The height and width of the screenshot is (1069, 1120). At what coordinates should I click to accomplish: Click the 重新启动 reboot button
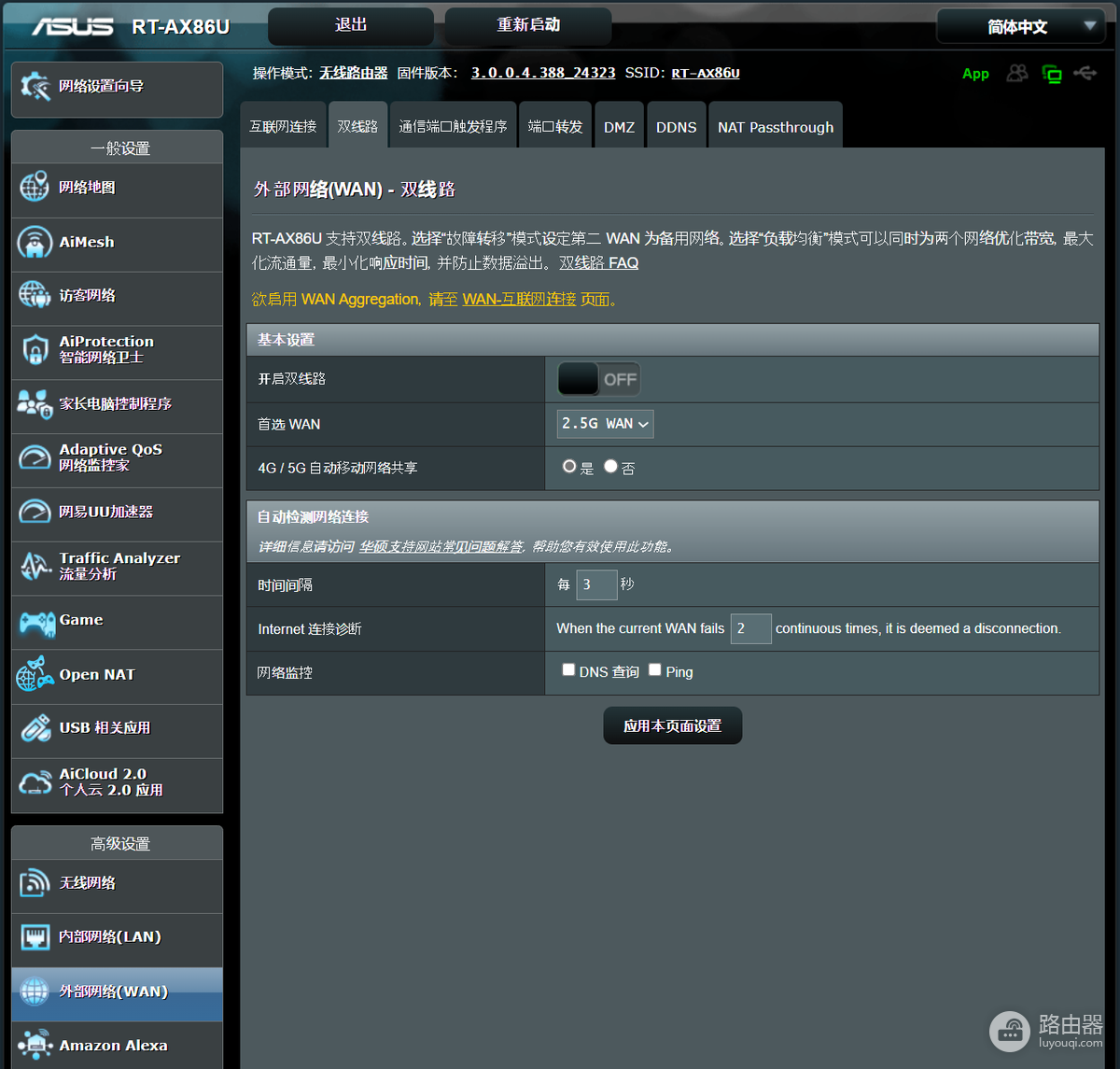click(x=528, y=25)
